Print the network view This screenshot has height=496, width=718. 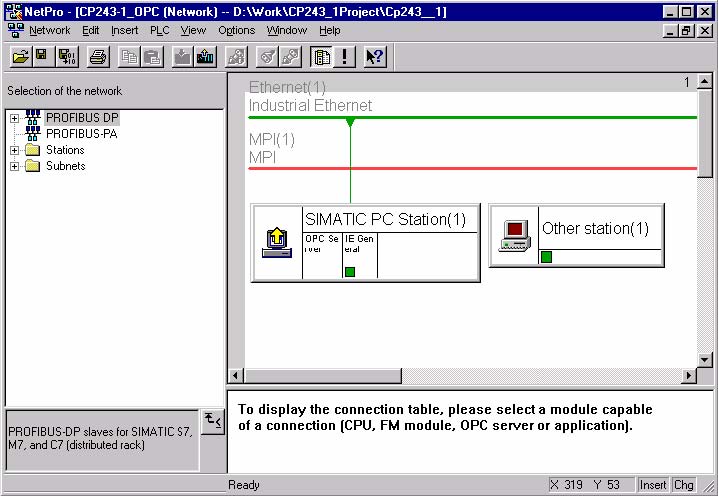tap(98, 57)
